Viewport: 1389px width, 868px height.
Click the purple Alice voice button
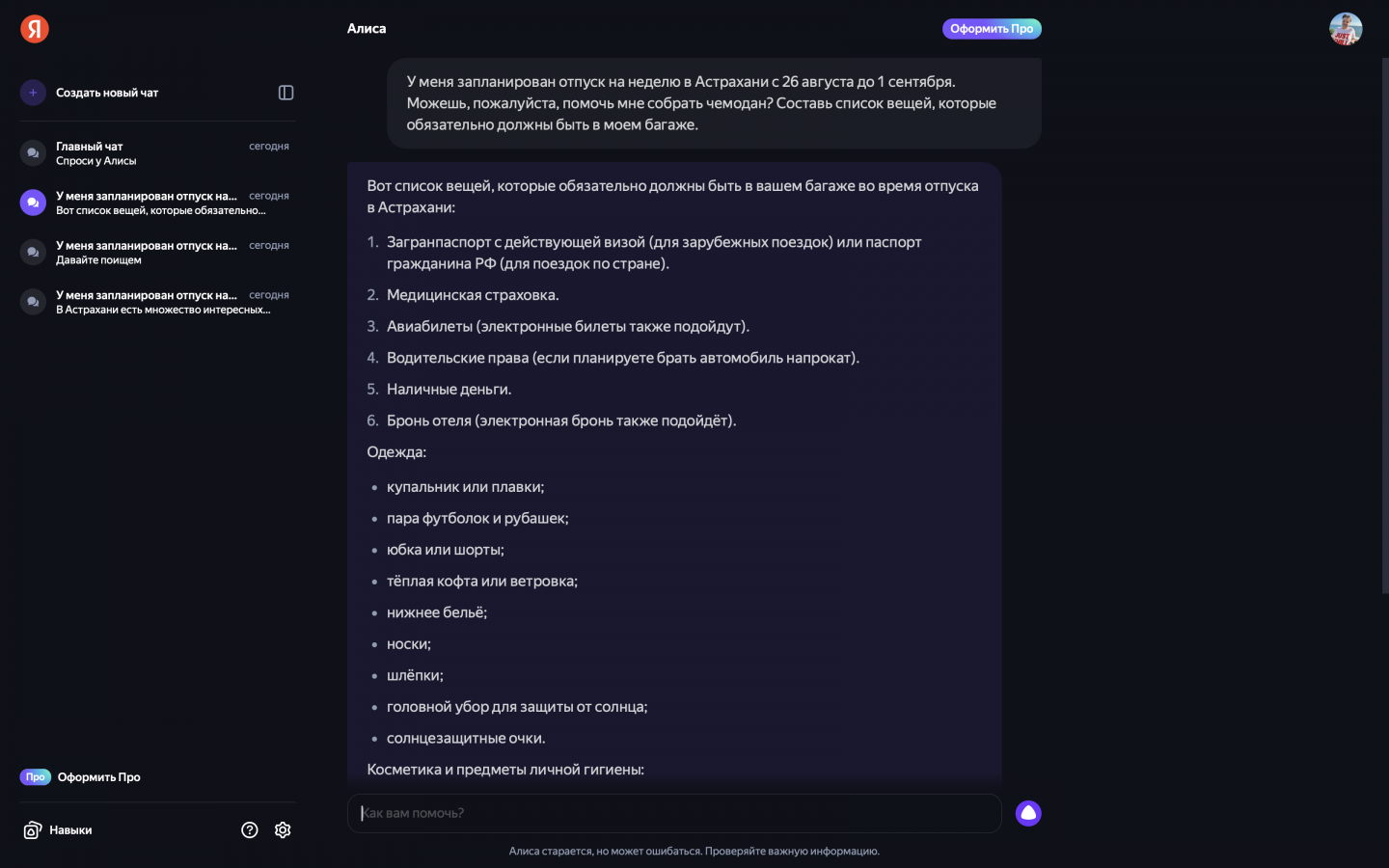1028,813
